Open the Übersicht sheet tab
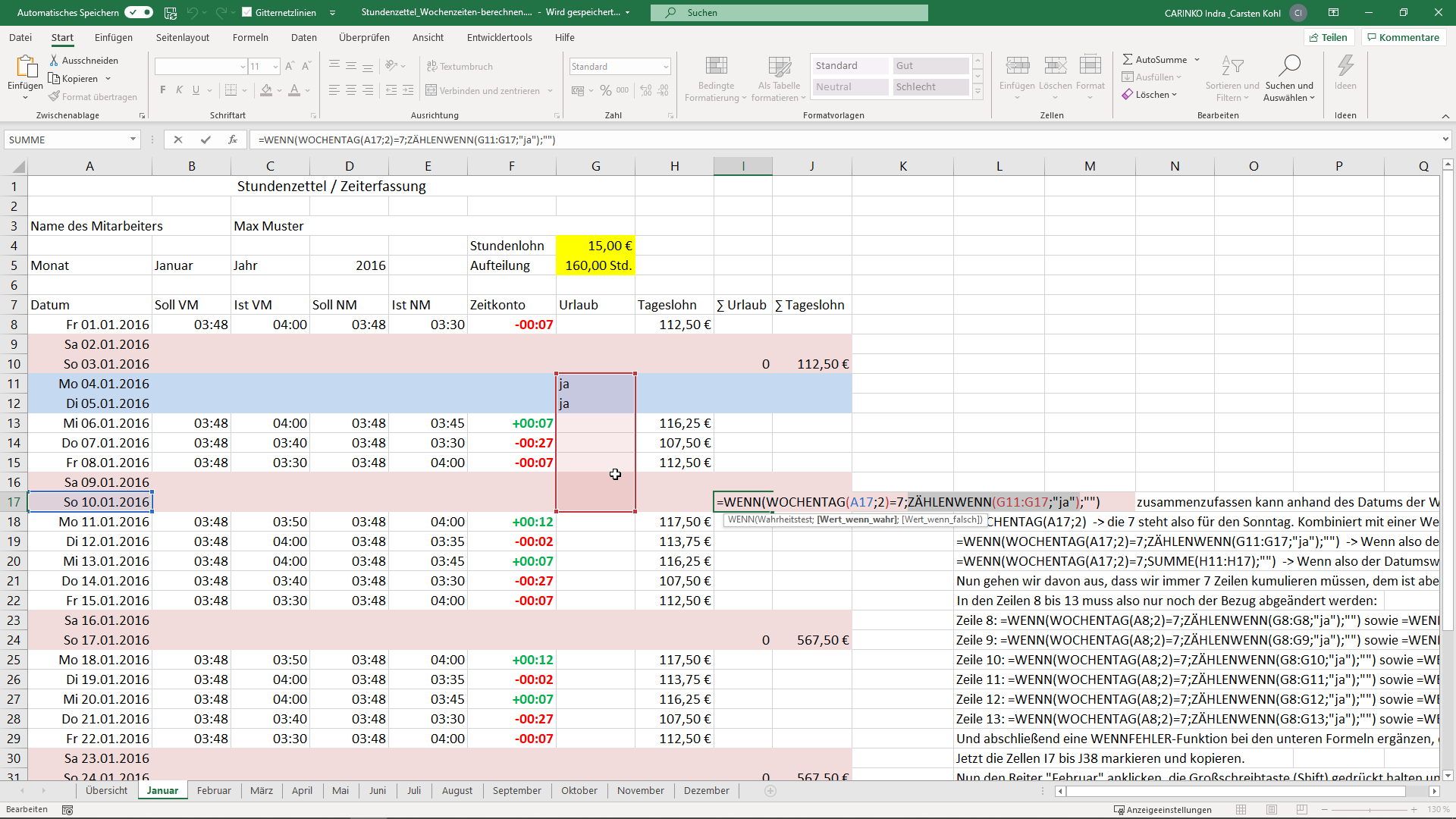1456x819 pixels. (x=106, y=790)
